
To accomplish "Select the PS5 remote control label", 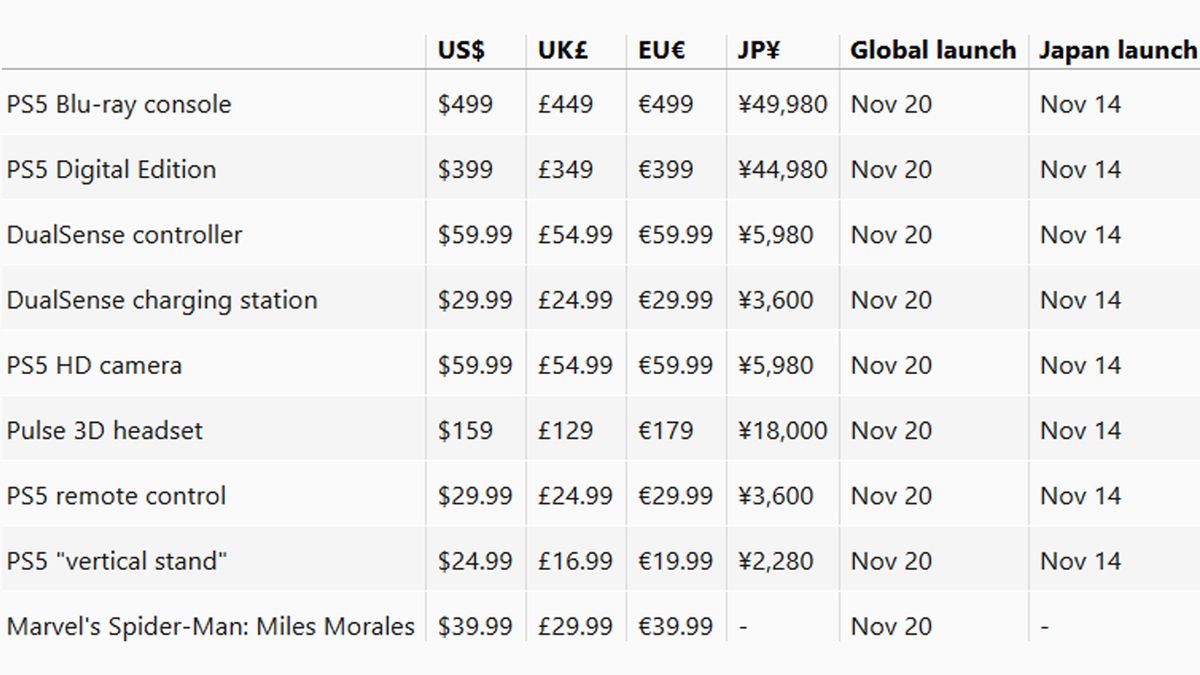I will point(116,496).
